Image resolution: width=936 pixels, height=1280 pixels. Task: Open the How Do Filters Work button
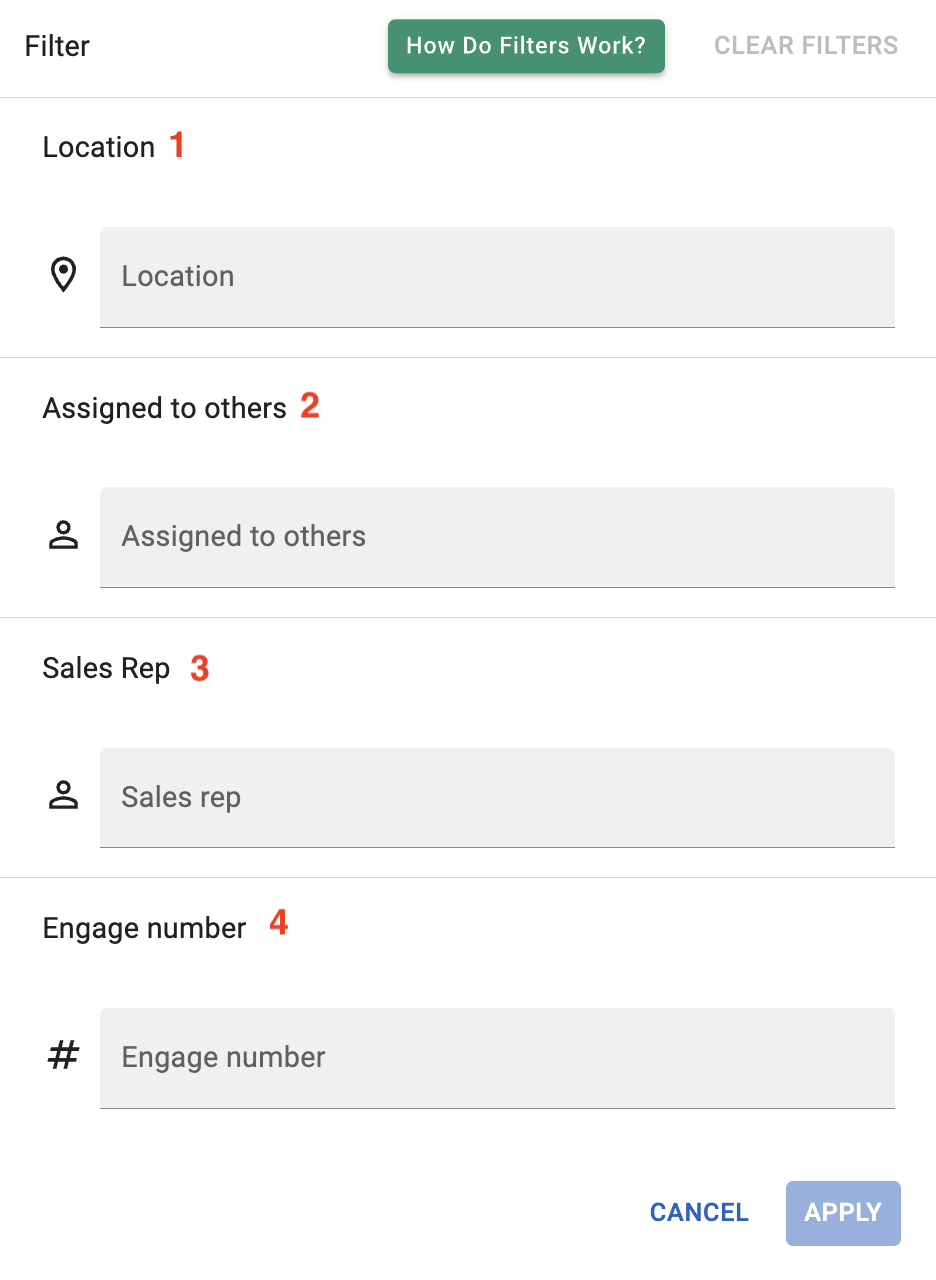click(526, 46)
